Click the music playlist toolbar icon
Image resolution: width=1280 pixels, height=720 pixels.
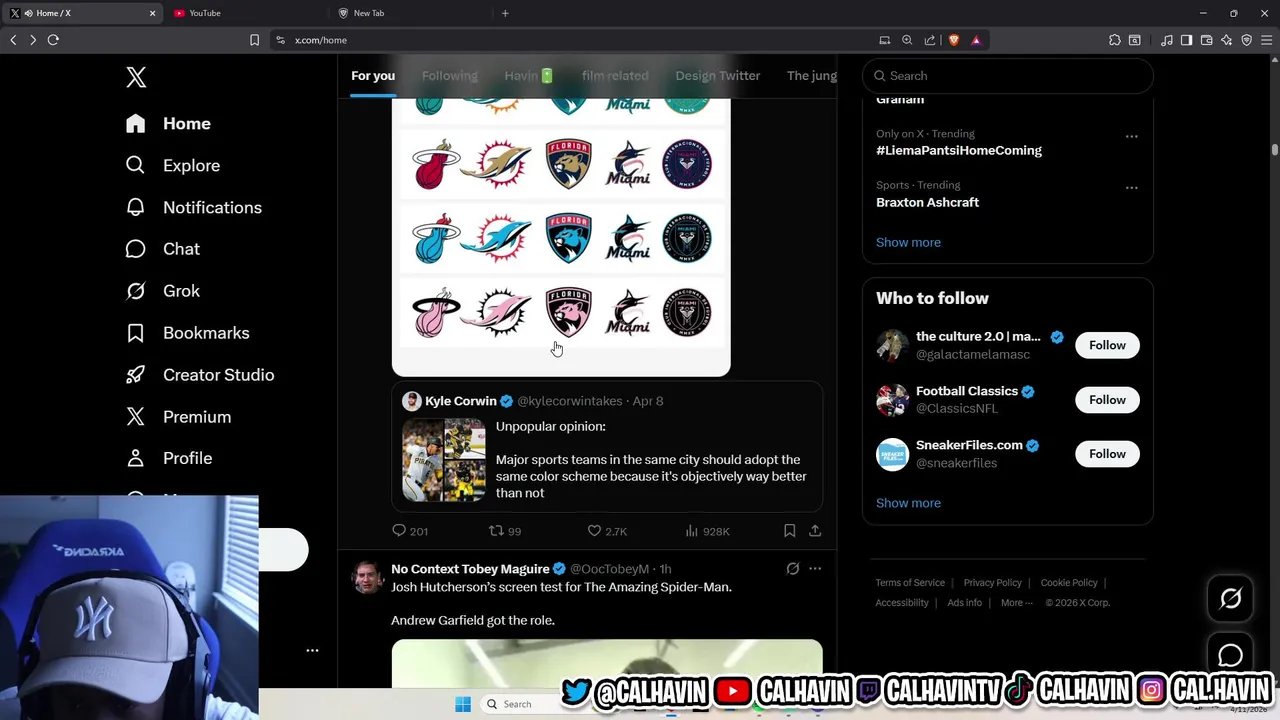[x=1167, y=40]
